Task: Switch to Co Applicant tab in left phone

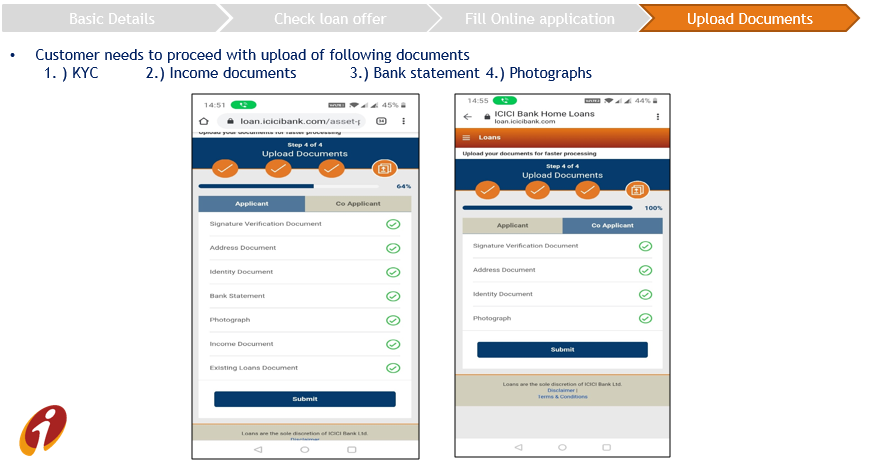Action: click(358, 204)
